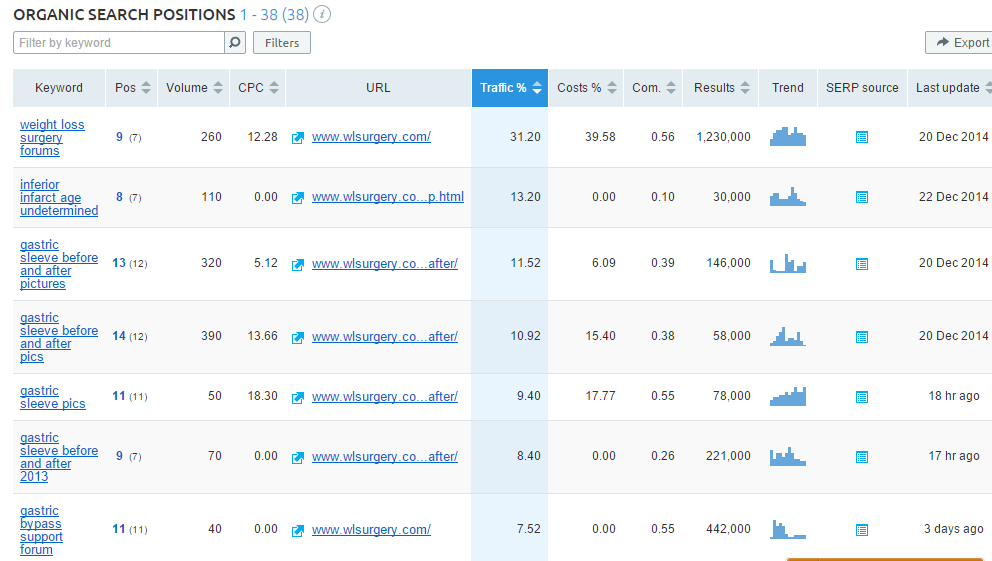Viewport: 992px width, 561px height.
Task: Click the magnifier search icon in filter box
Action: click(x=235, y=42)
